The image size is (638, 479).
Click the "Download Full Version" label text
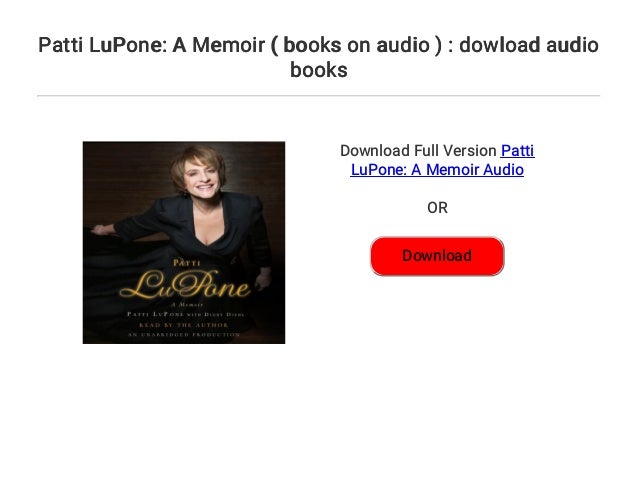(418, 151)
